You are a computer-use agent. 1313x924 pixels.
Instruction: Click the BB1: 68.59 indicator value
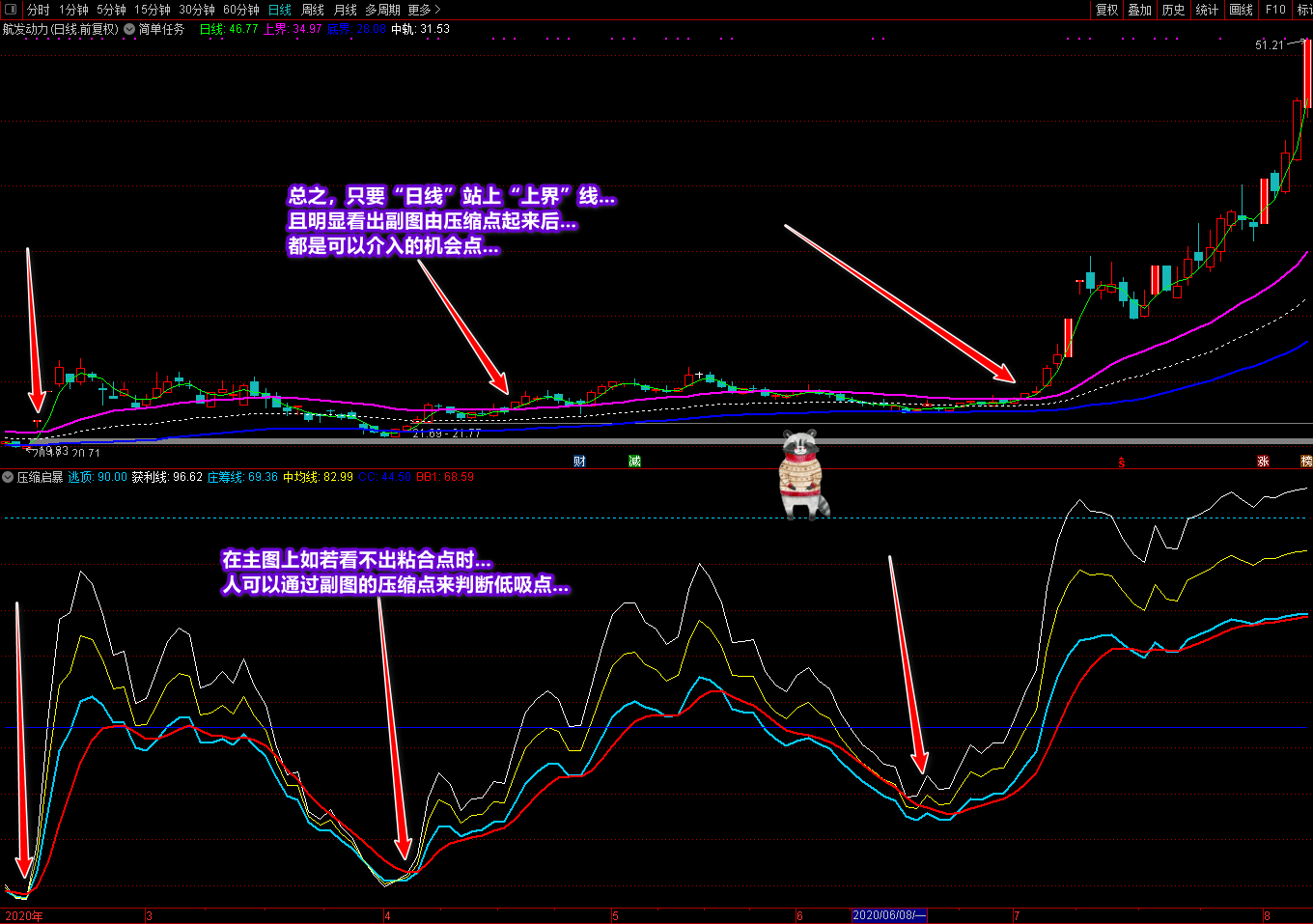[x=445, y=477]
